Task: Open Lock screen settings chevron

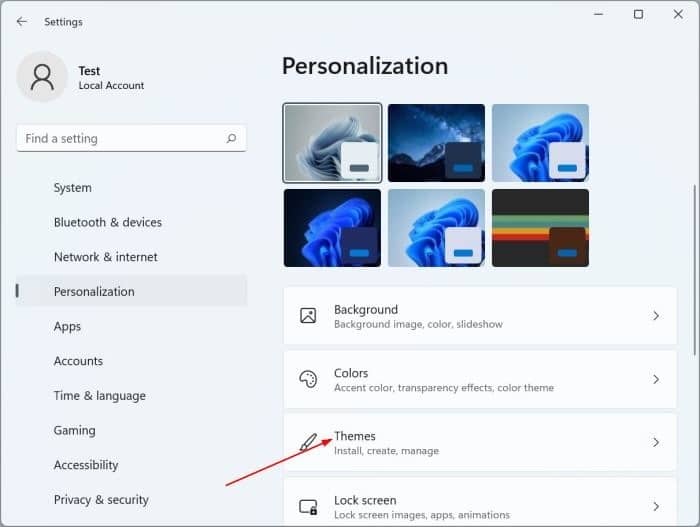Action: [x=656, y=506]
